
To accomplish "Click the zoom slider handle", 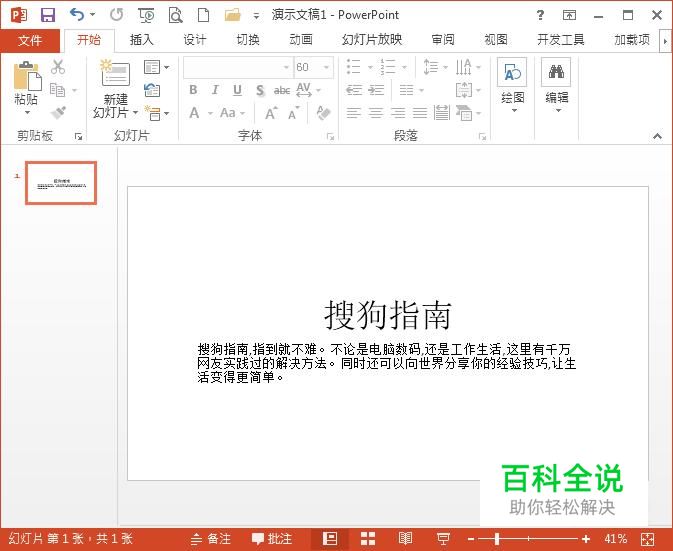I will coord(497,539).
